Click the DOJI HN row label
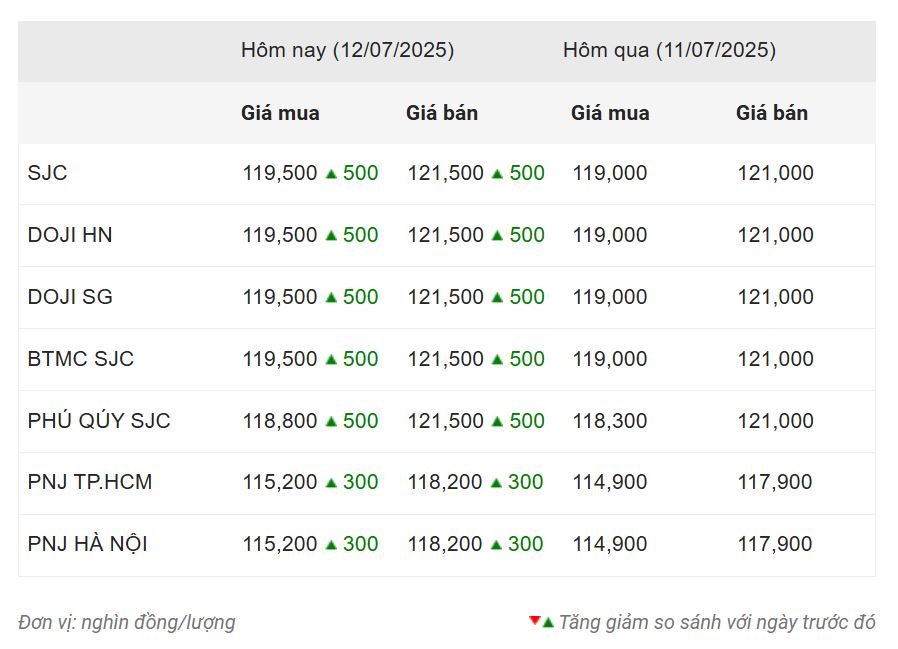 [x=70, y=235]
